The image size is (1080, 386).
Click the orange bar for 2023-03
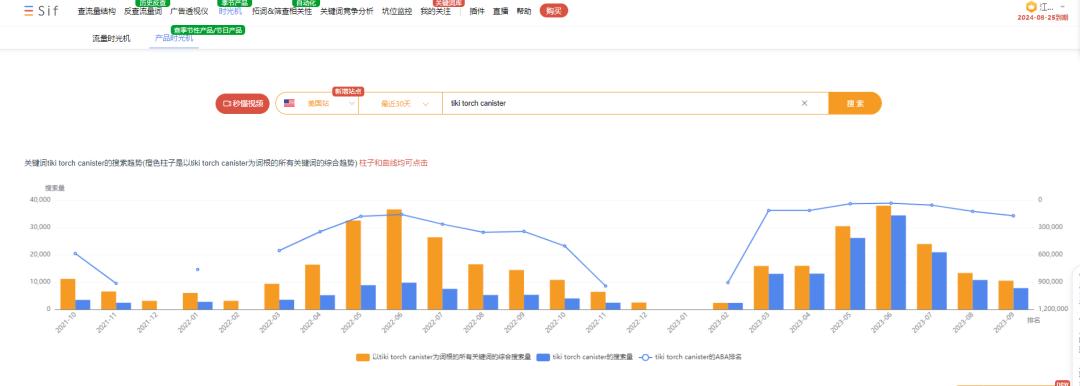point(761,287)
